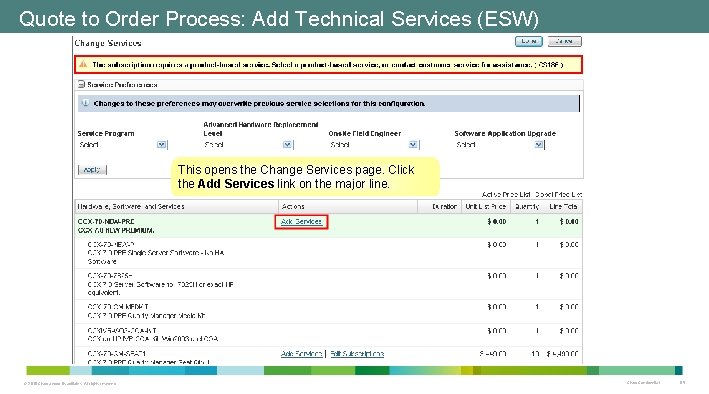The width and height of the screenshot is (709, 394).
Task: Click the info icon in the blue notice bar
Action: click(x=85, y=103)
